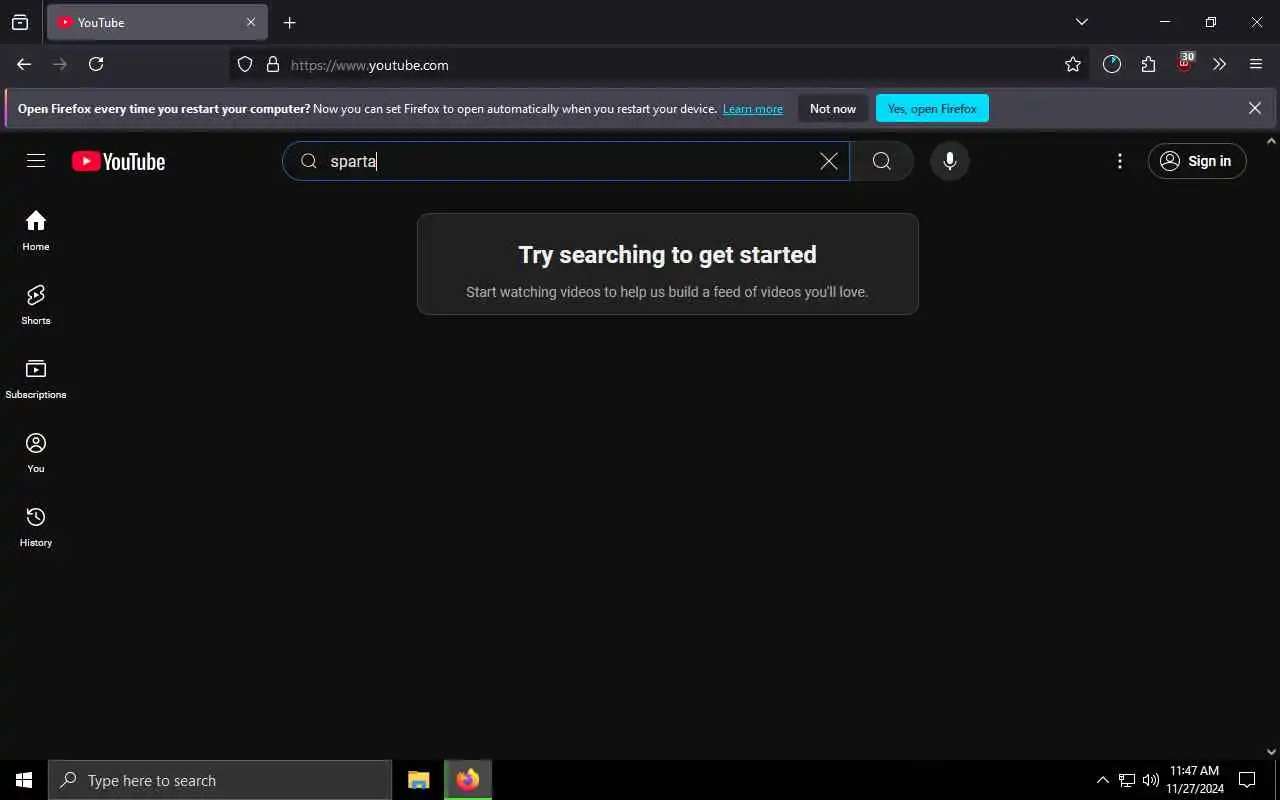Open Shorts in the sidebar
This screenshot has width=1280, height=800.
coord(36,305)
